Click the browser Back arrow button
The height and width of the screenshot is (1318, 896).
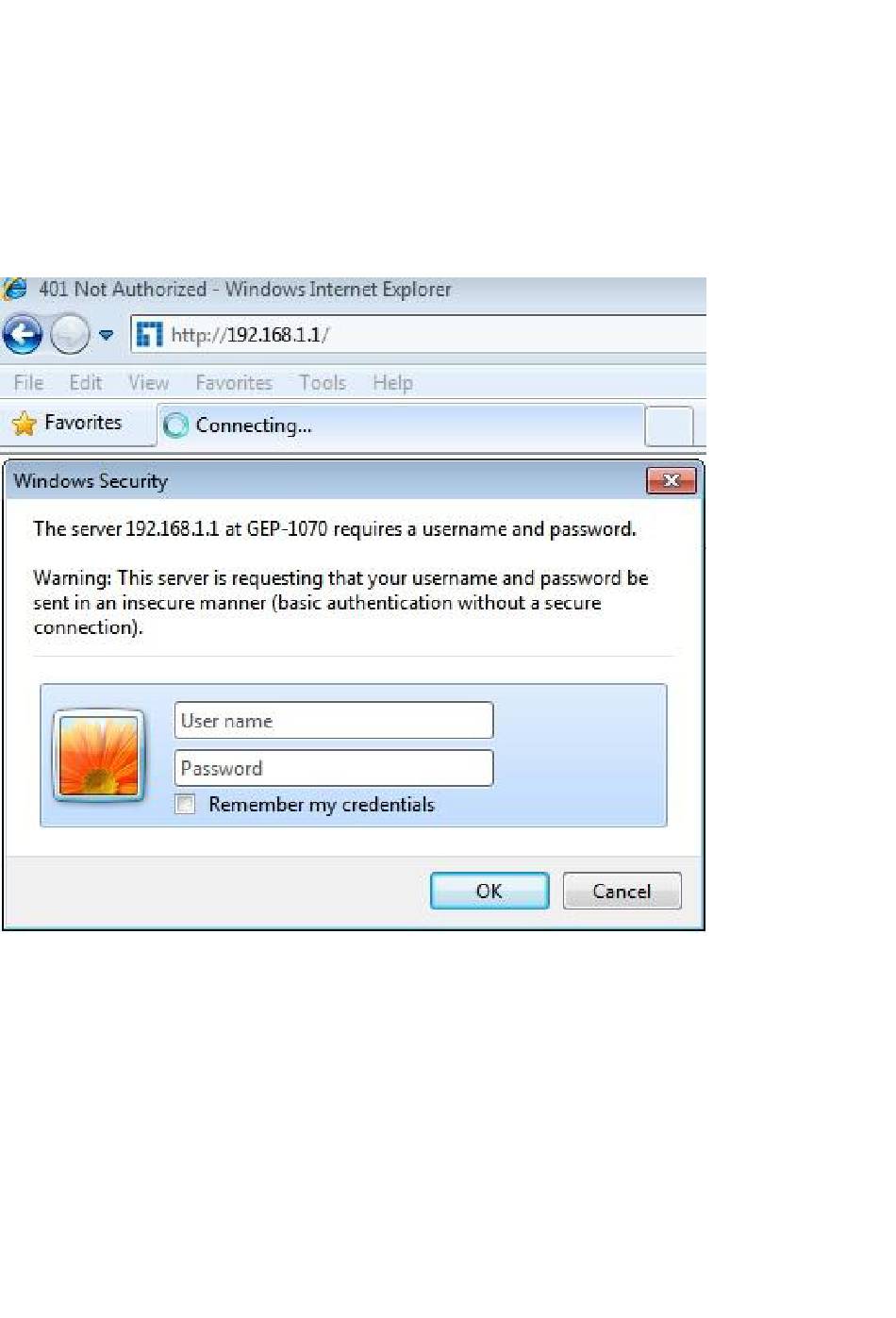tap(23, 334)
